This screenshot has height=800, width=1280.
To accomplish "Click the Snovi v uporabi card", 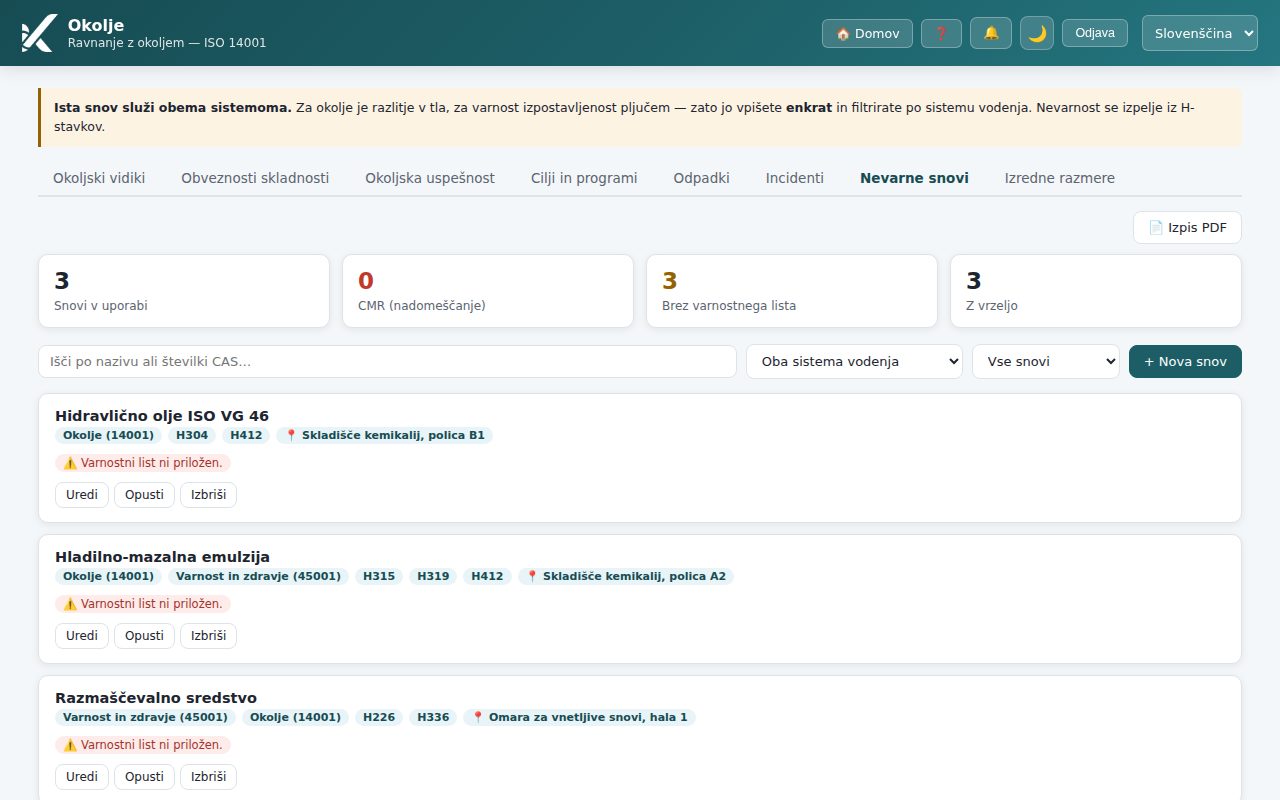I will 184,291.
